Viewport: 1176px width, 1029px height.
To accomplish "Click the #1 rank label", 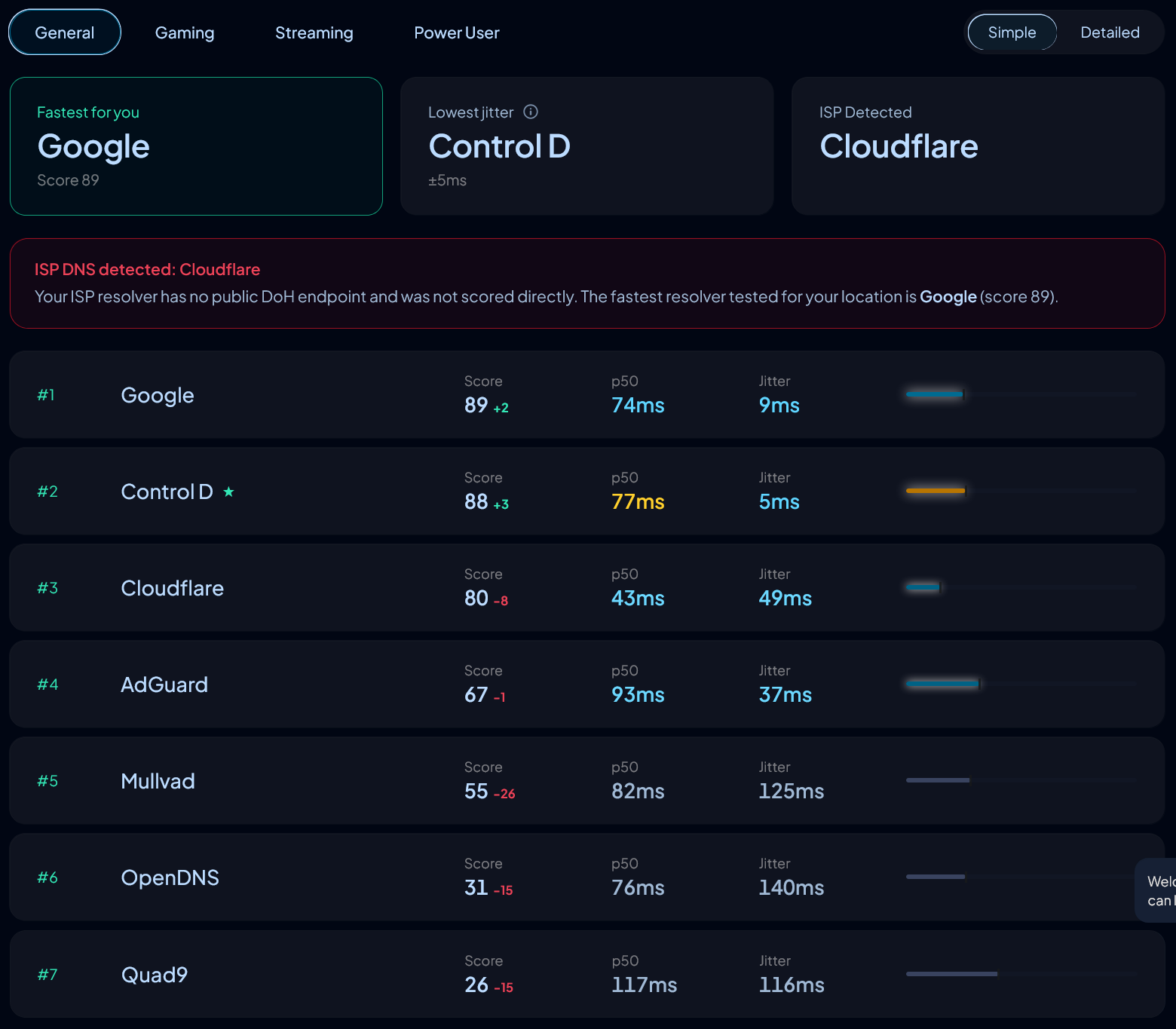I will point(46,395).
